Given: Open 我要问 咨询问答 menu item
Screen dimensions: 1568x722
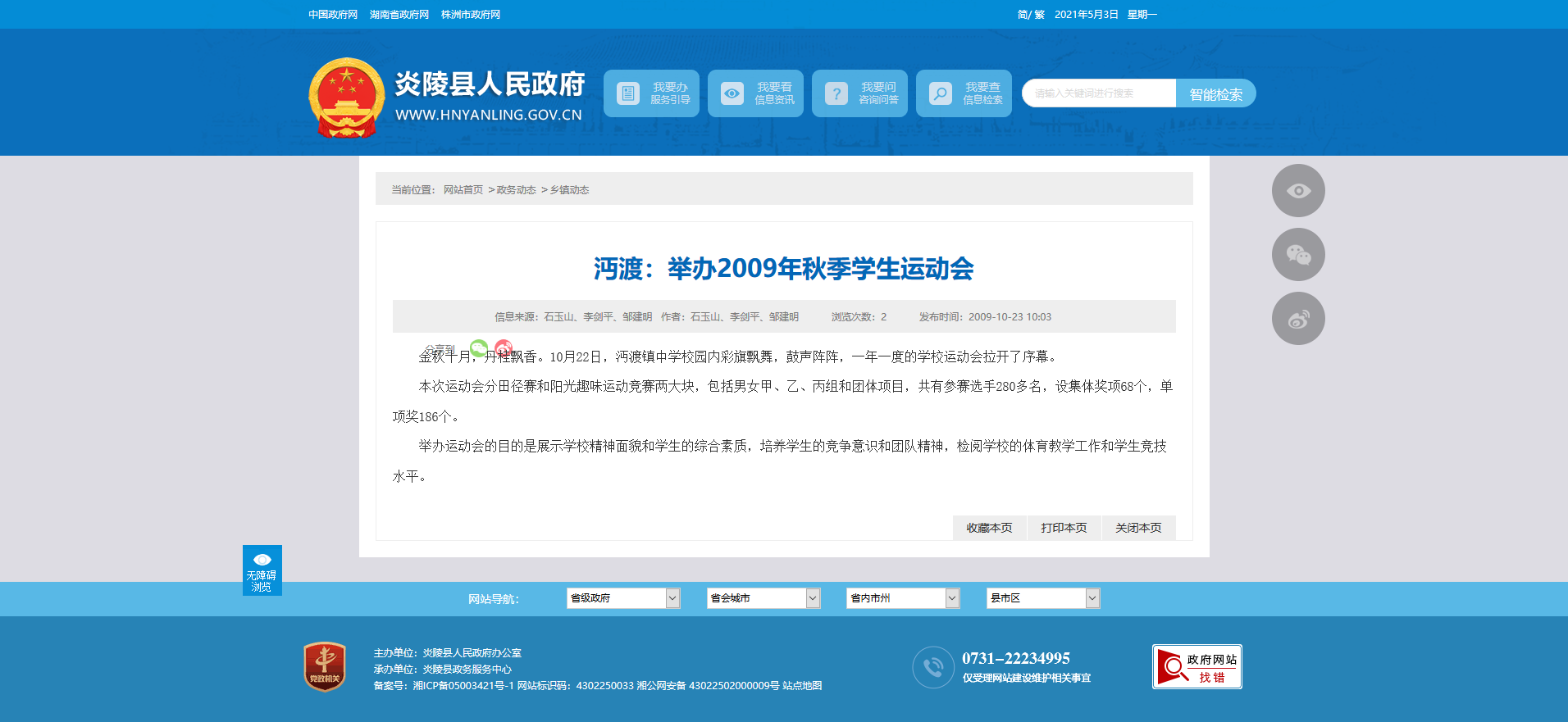Looking at the screenshot, I should 859,93.
